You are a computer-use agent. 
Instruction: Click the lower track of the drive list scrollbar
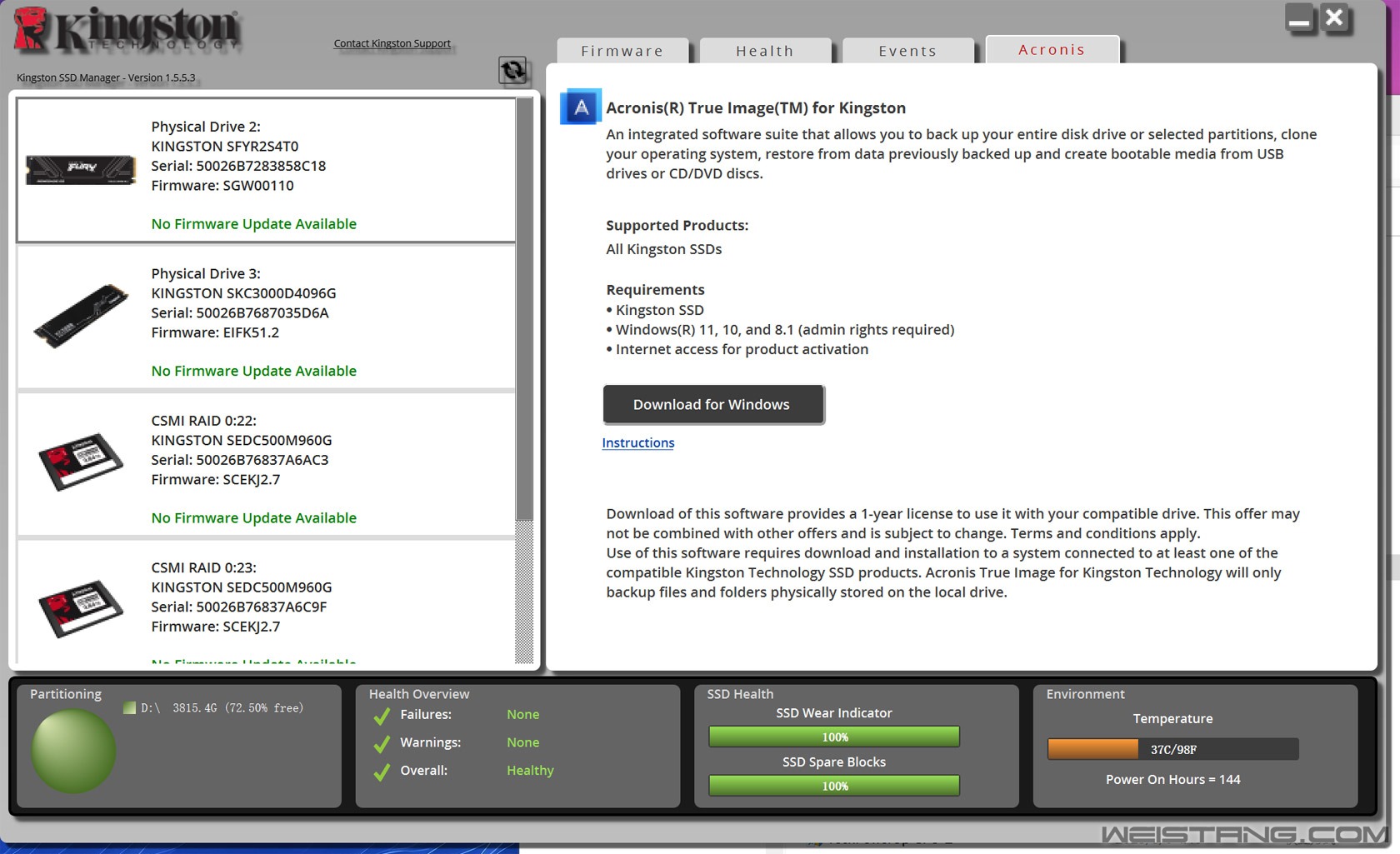[x=524, y=592]
